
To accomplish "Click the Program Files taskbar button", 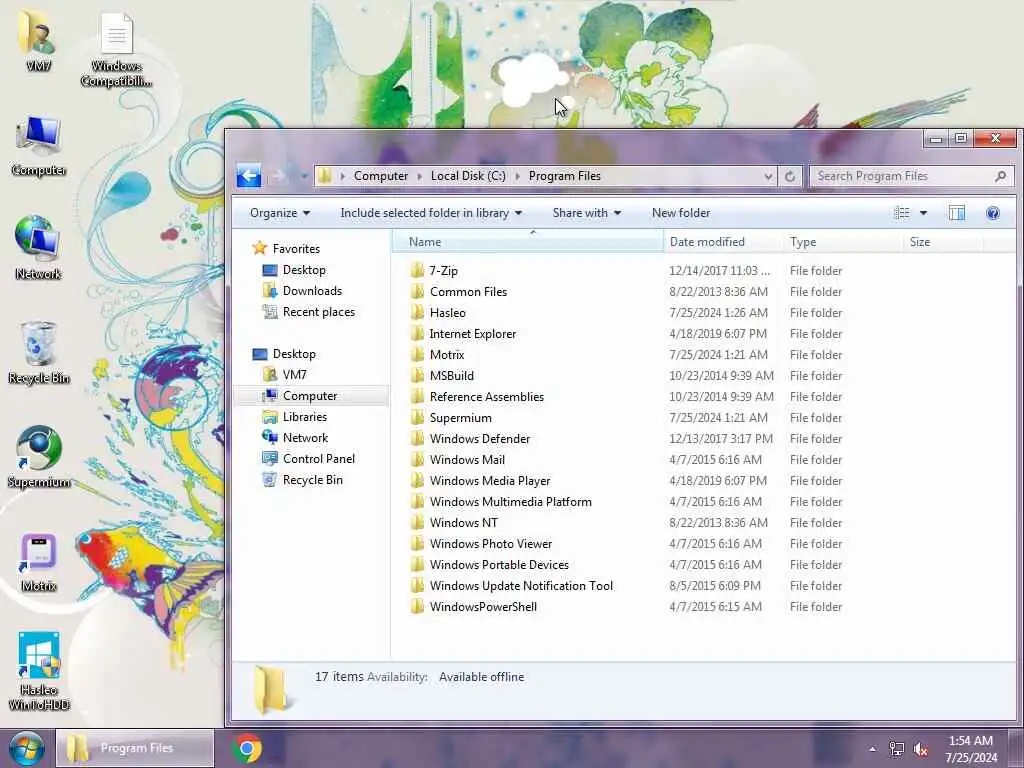I will click(x=135, y=748).
